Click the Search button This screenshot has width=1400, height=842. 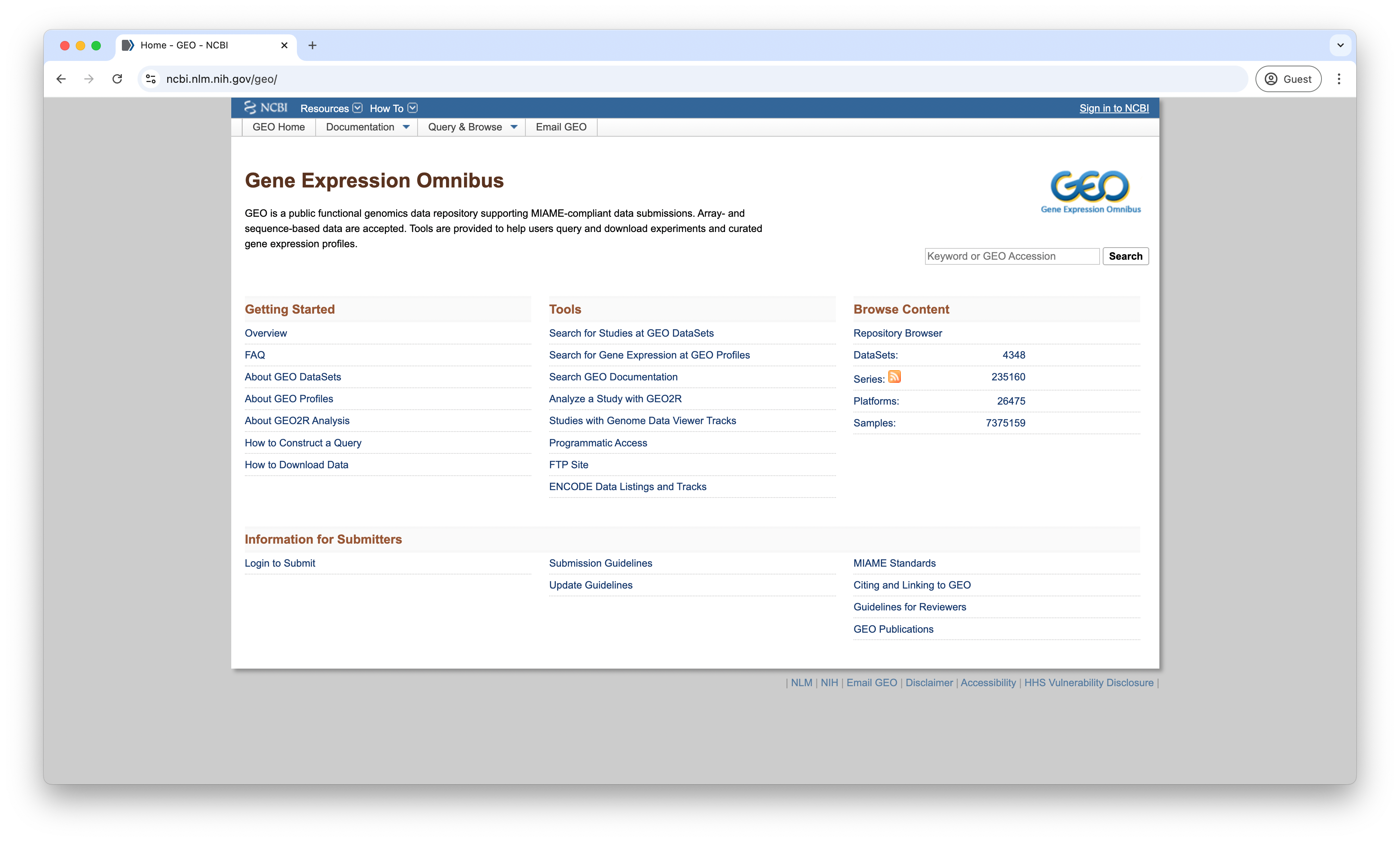tap(1125, 257)
